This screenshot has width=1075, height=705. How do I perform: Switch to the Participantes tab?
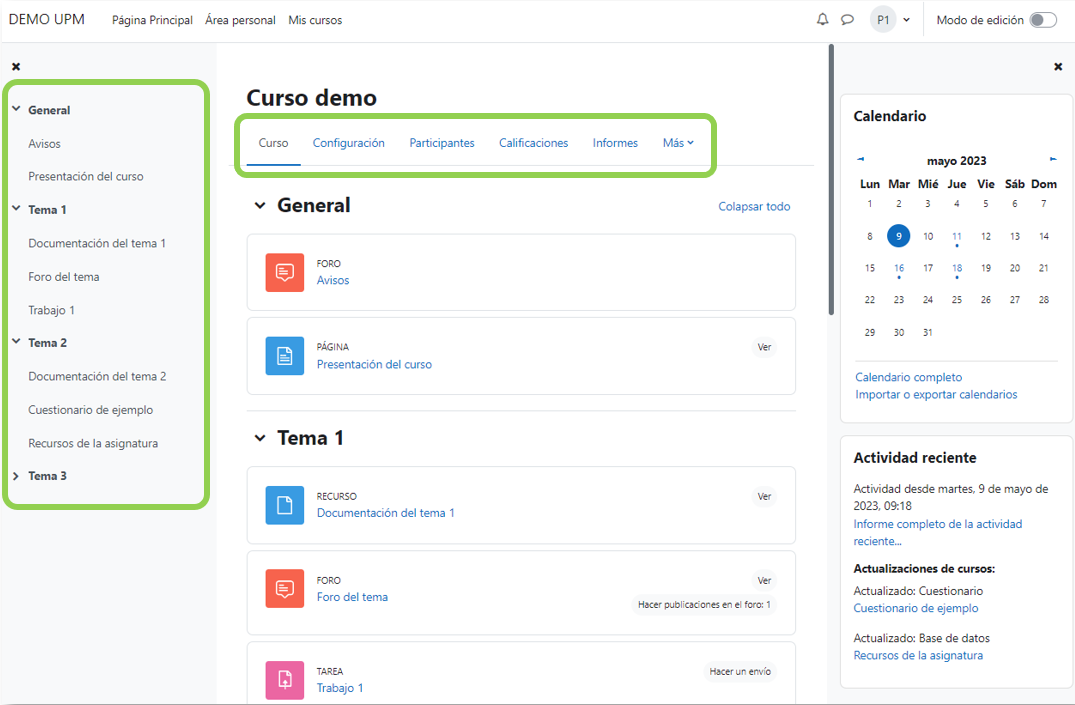tap(442, 143)
